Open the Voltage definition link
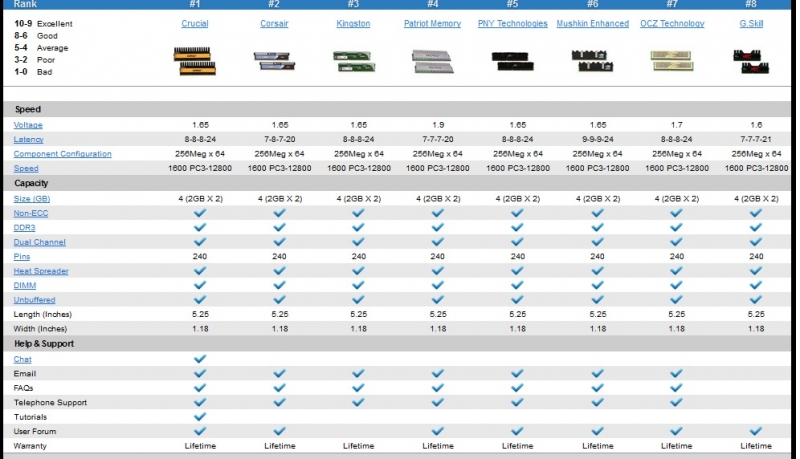 [x=28, y=125]
